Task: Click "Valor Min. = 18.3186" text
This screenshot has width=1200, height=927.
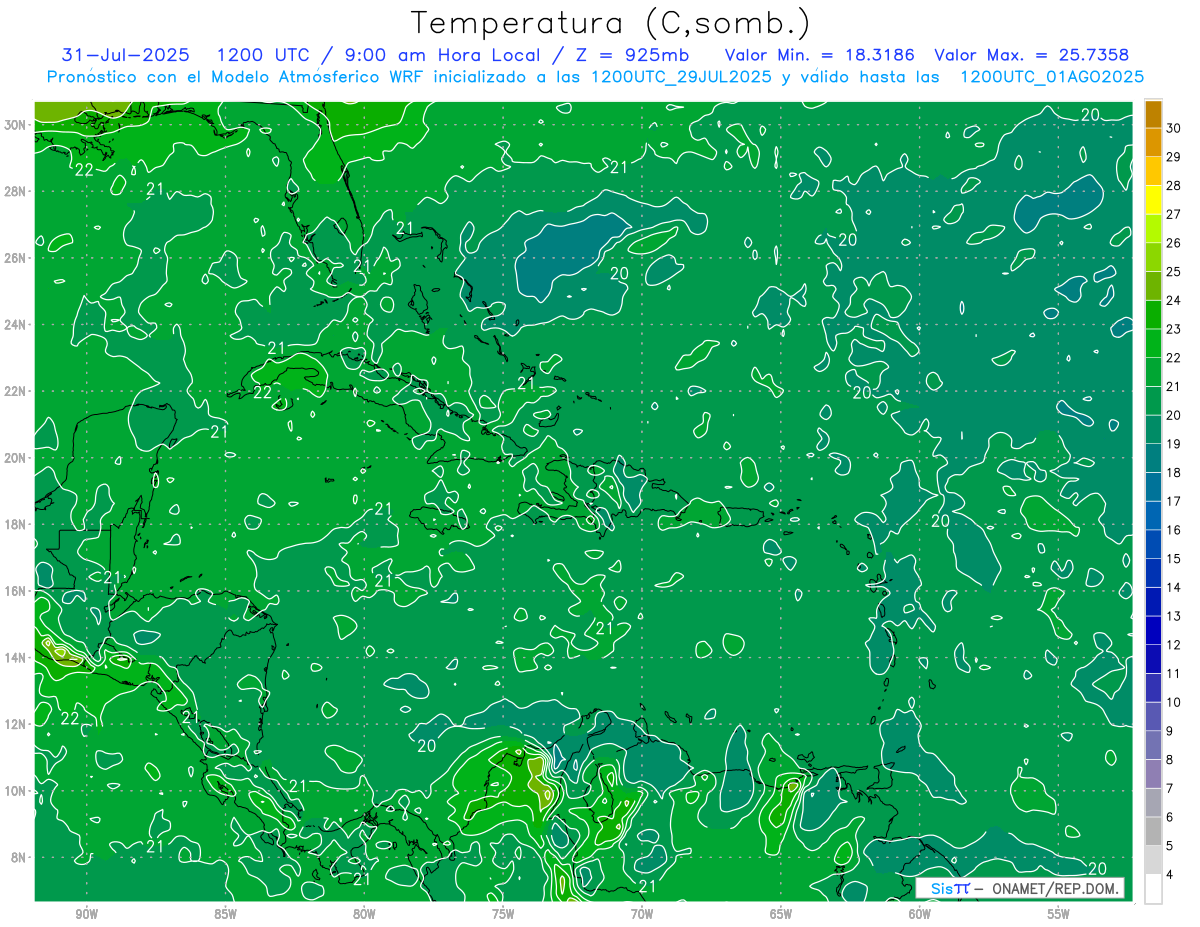Action: (x=820, y=55)
